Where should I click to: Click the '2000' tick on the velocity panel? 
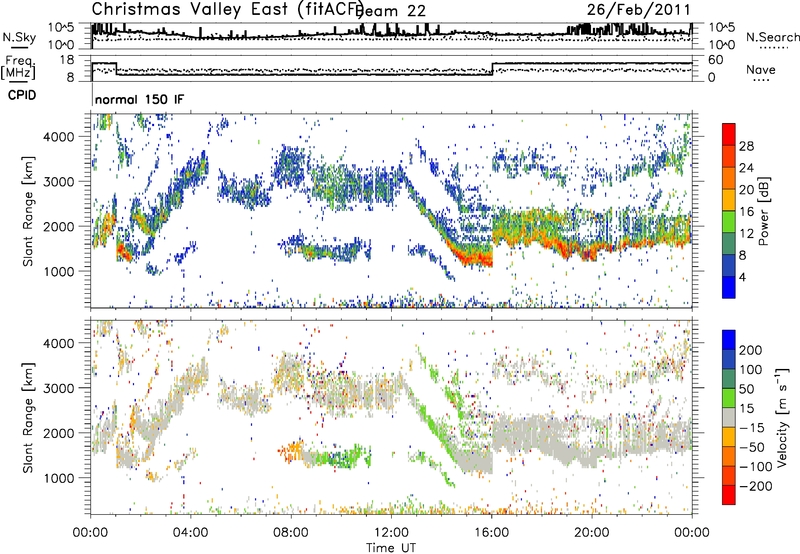pos(58,433)
